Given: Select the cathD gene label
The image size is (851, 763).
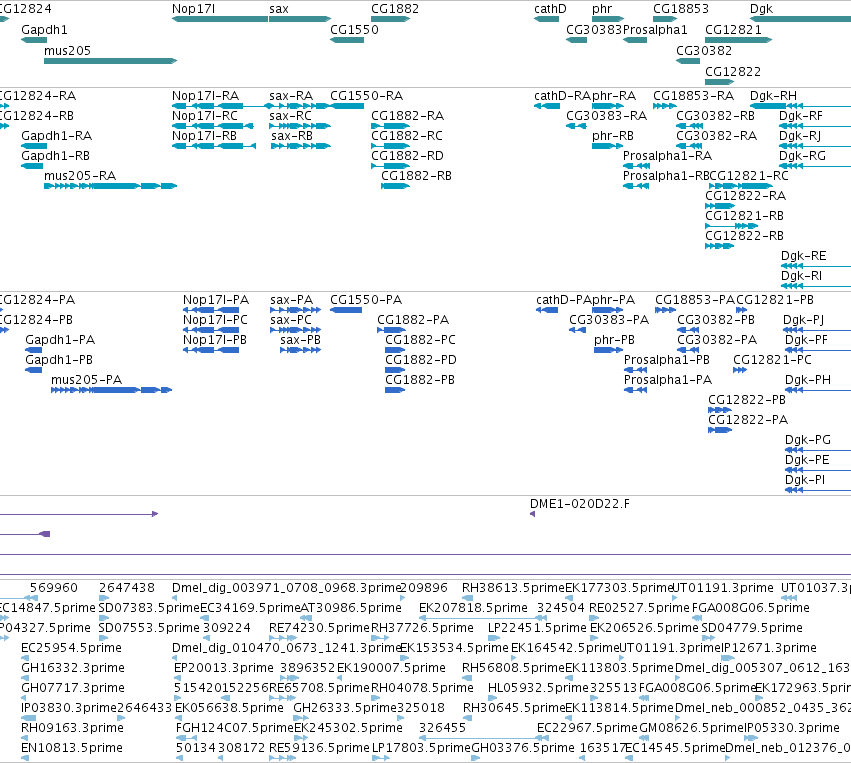Looking at the screenshot, I should pos(550,9).
